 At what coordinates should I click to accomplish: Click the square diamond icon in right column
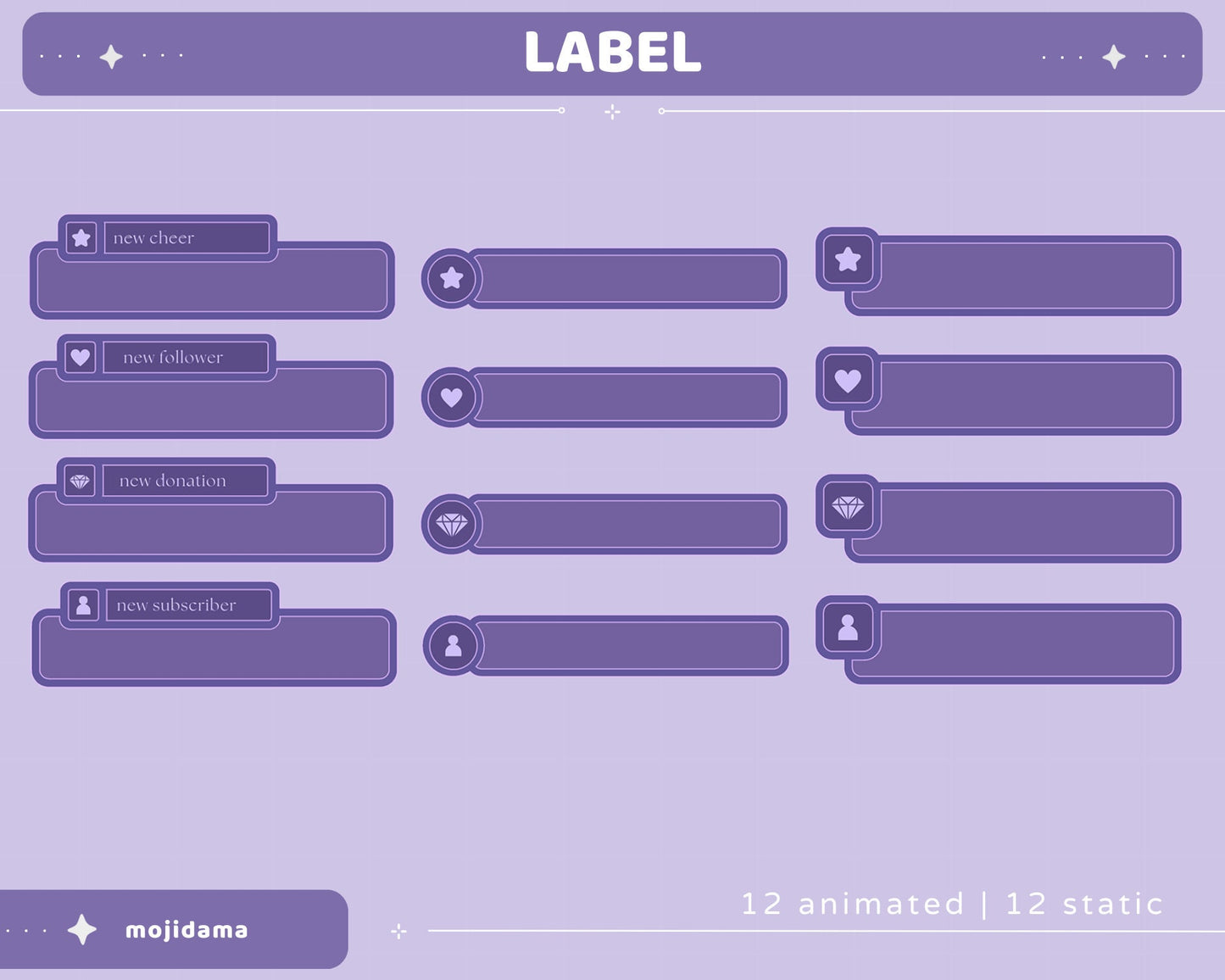pos(848,507)
